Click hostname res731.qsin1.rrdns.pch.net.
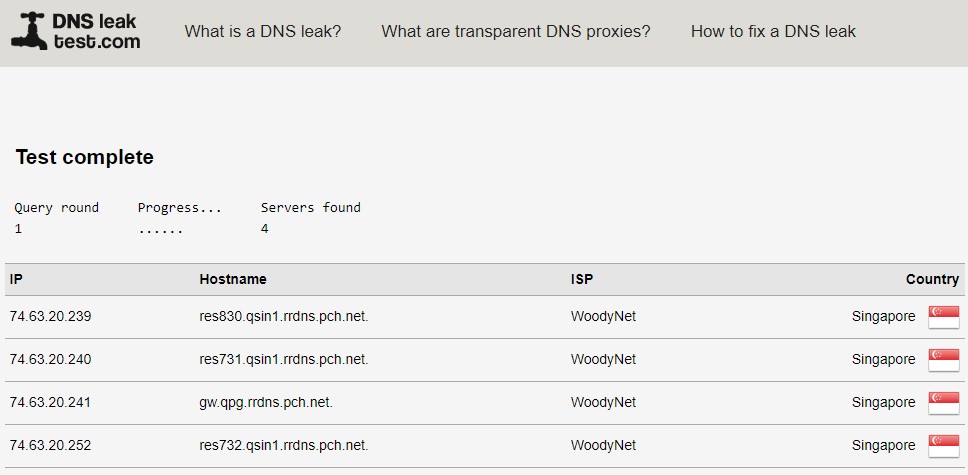Screen dimensions: 968x475 283,360
